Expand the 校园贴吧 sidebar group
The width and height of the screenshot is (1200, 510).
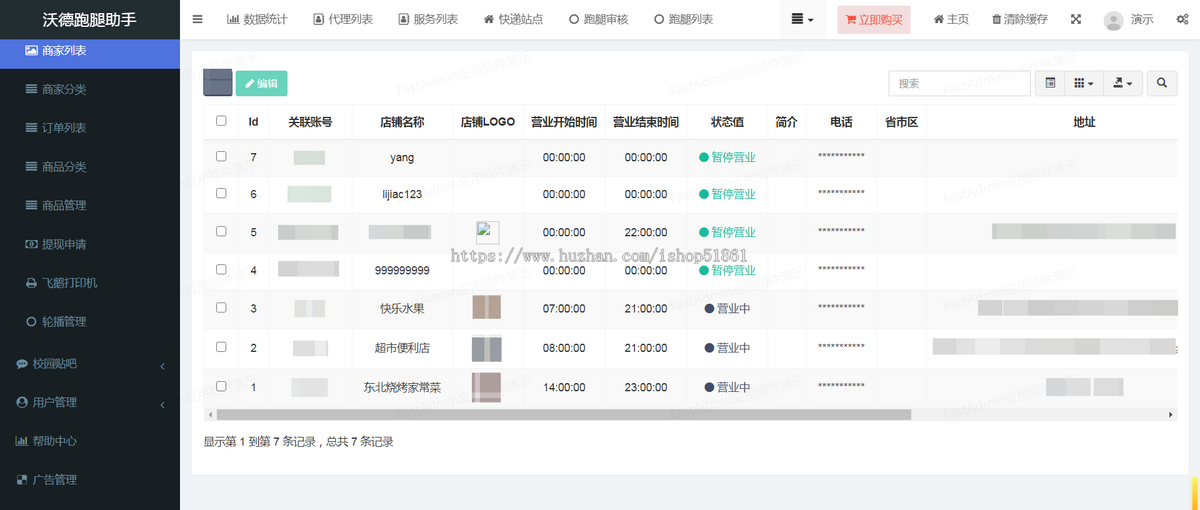pos(90,364)
